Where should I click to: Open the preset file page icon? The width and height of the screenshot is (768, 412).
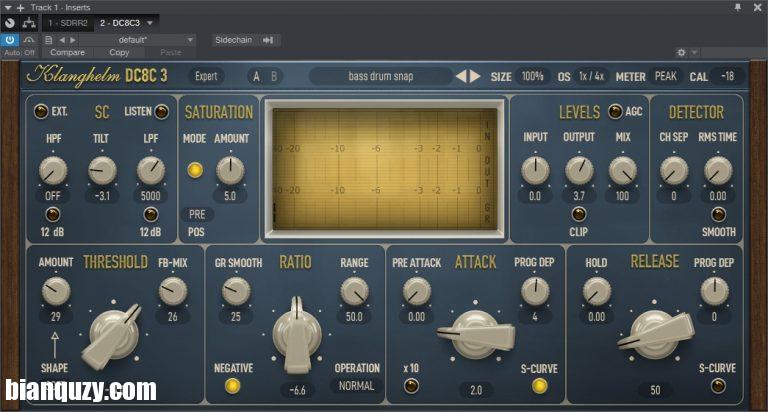[48, 40]
